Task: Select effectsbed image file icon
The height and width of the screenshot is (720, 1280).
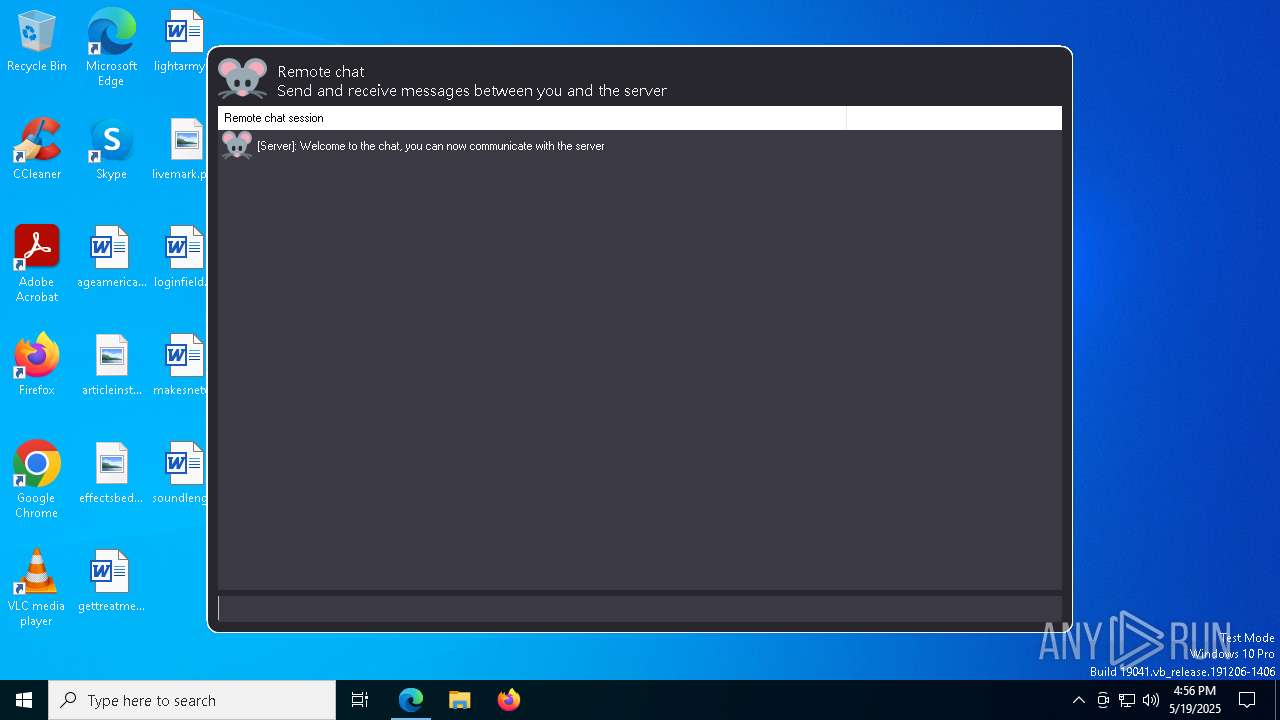Action: pos(111,473)
